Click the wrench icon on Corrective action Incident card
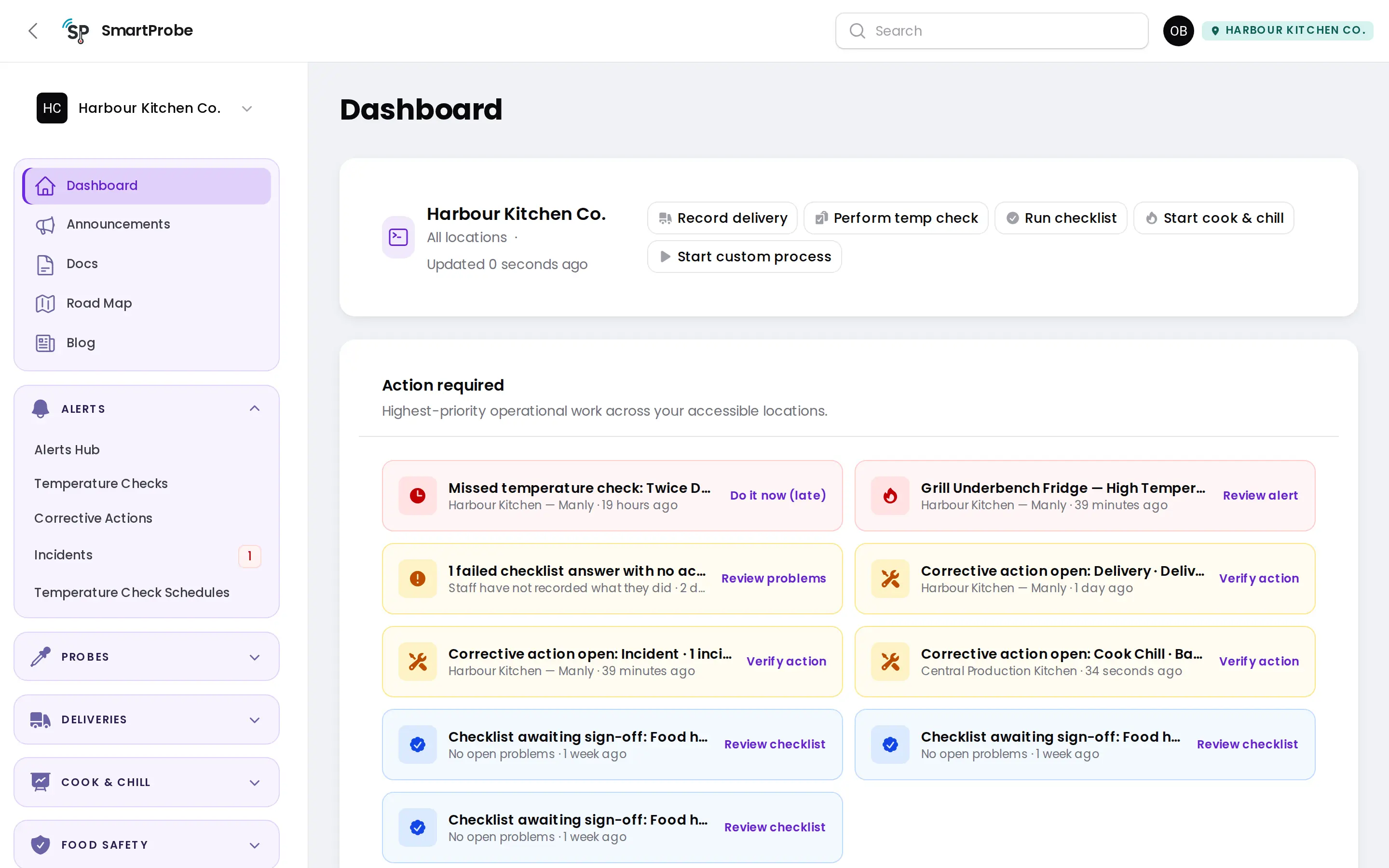The height and width of the screenshot is (868, 1389). [418, 661]
